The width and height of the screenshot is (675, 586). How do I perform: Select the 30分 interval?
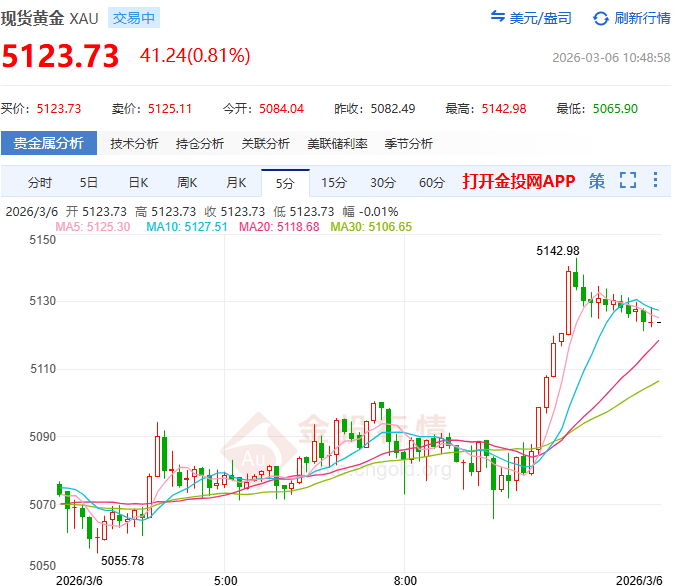click(383, 183)
